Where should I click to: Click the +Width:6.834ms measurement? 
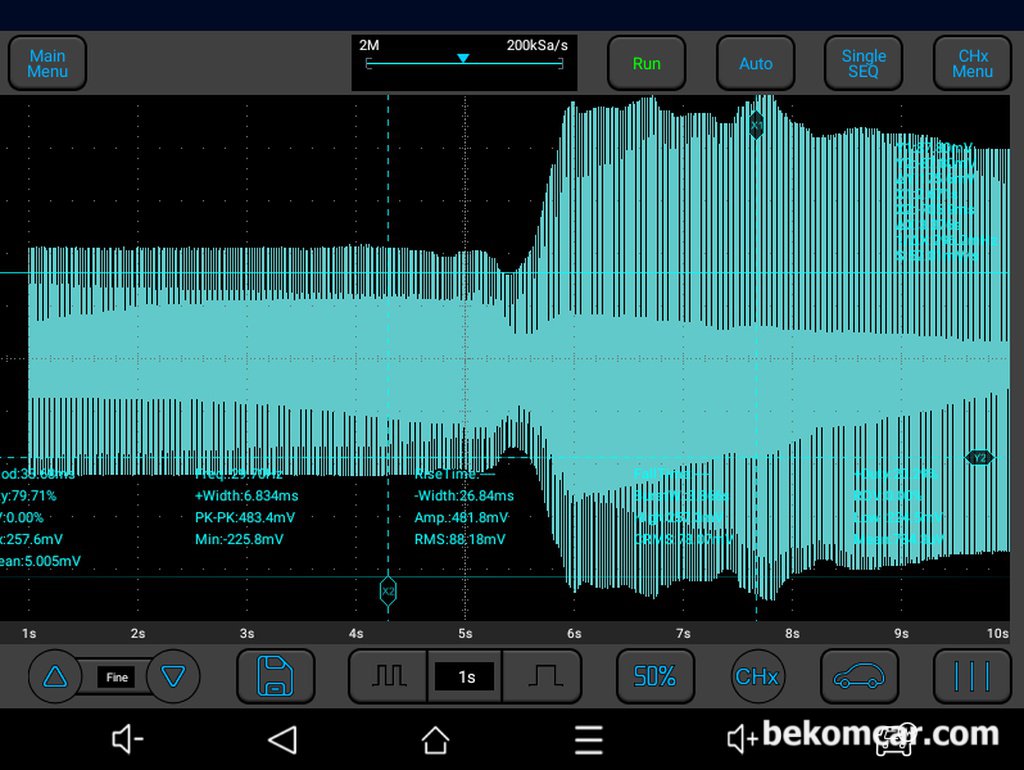point(247,496)
